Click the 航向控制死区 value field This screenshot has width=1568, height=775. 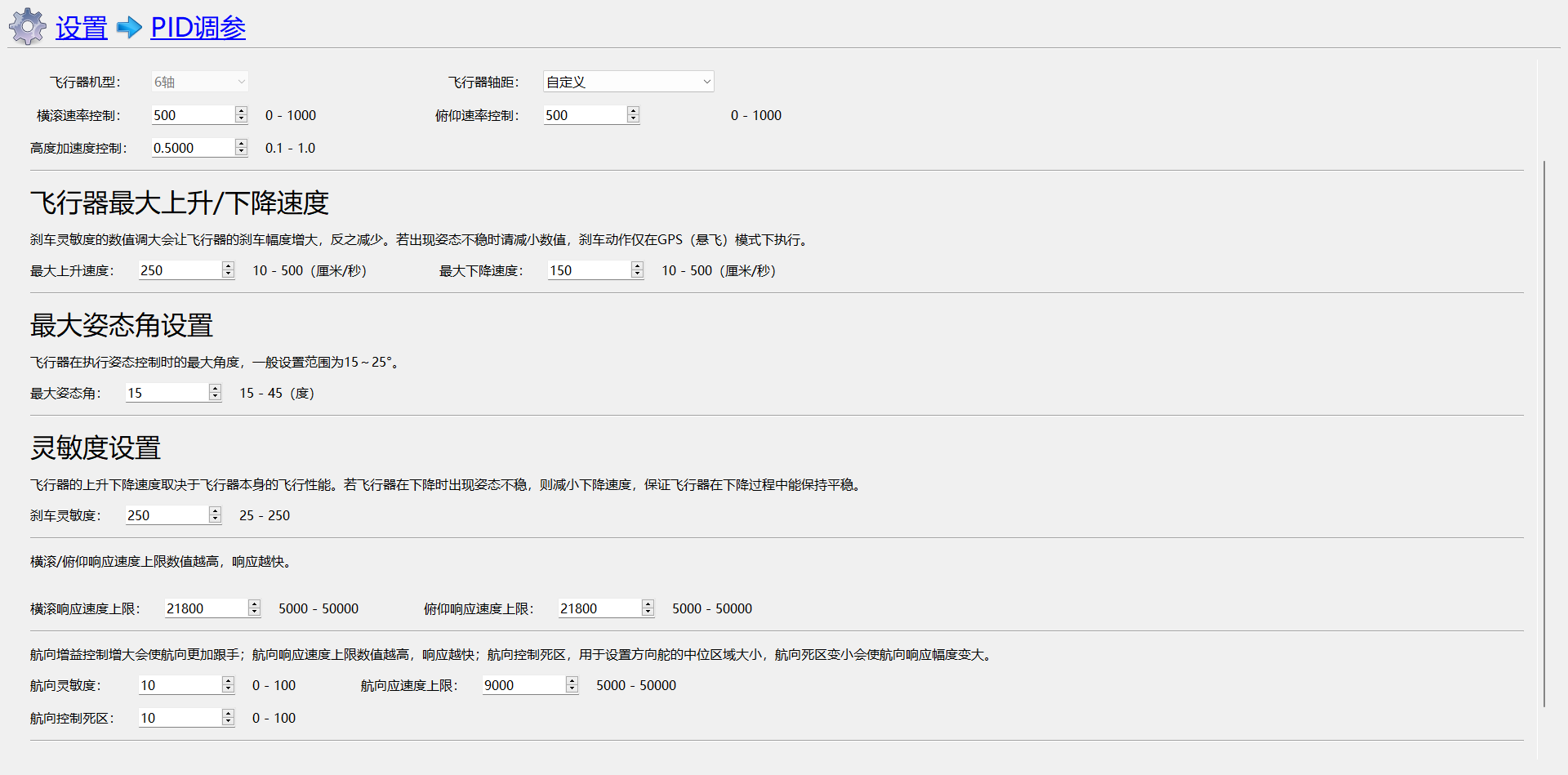pos(180,718)
